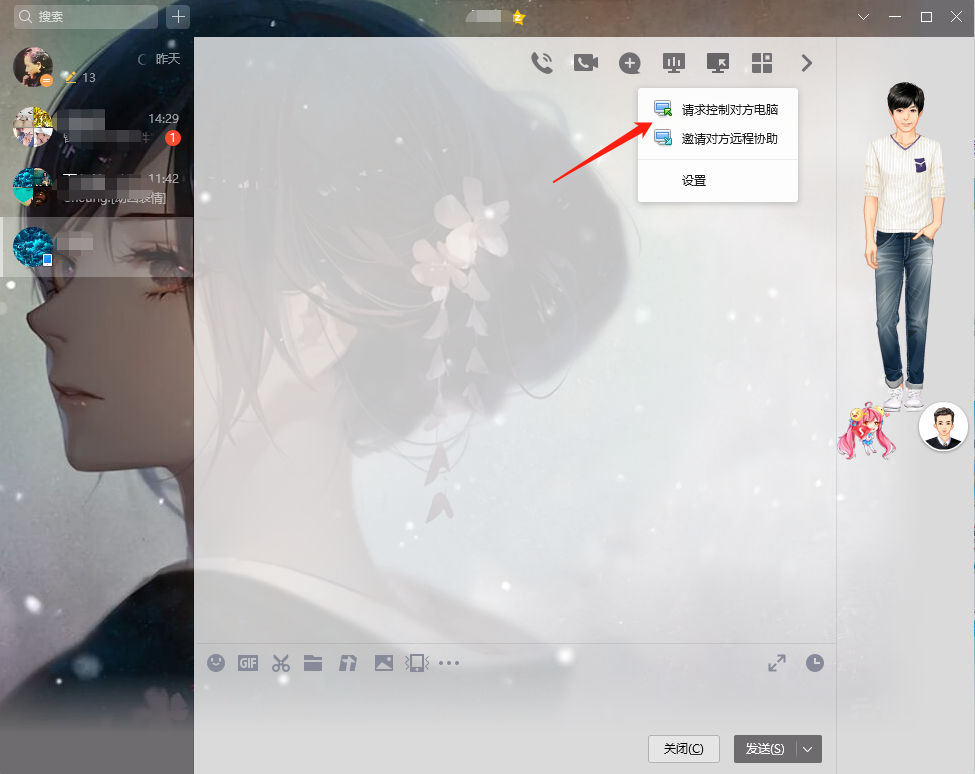Screen dimensions: 975x774
Task: Choose 邀请对方远程协助 menu item
Action: 729,139
